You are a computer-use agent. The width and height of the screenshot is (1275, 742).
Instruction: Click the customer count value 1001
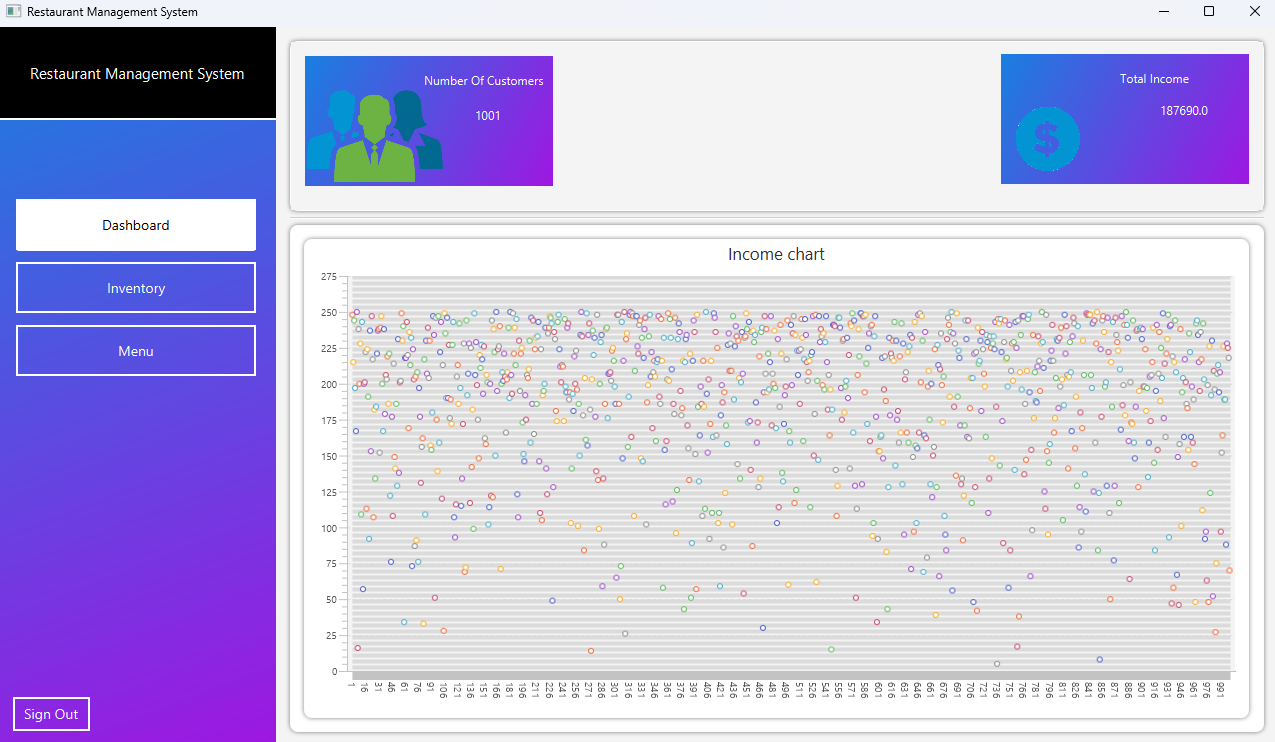[487, 115]
